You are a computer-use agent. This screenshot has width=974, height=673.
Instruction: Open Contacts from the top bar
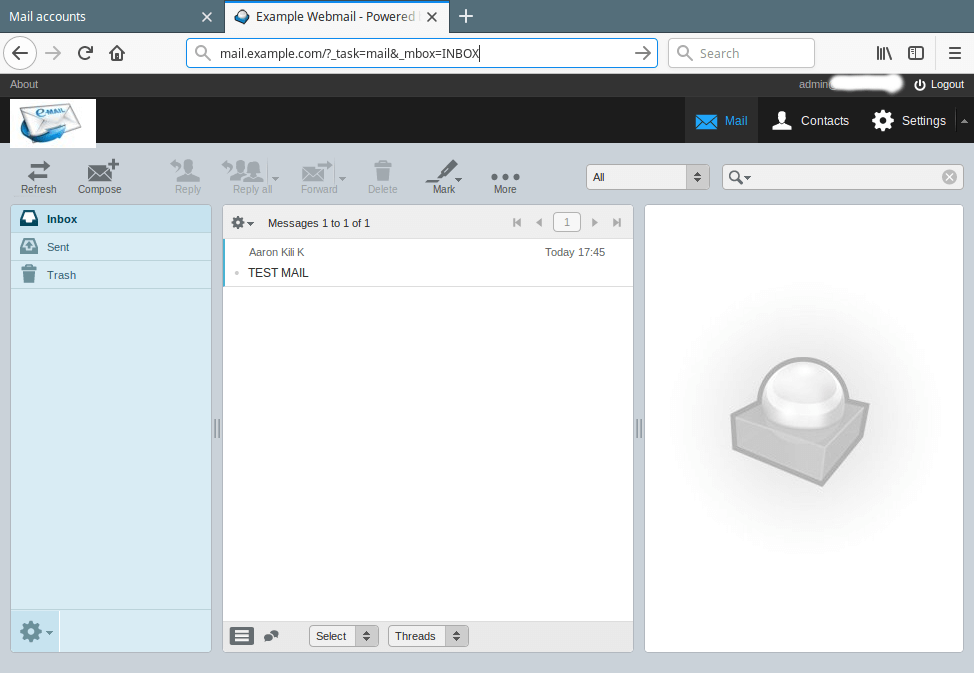[810, 121]
